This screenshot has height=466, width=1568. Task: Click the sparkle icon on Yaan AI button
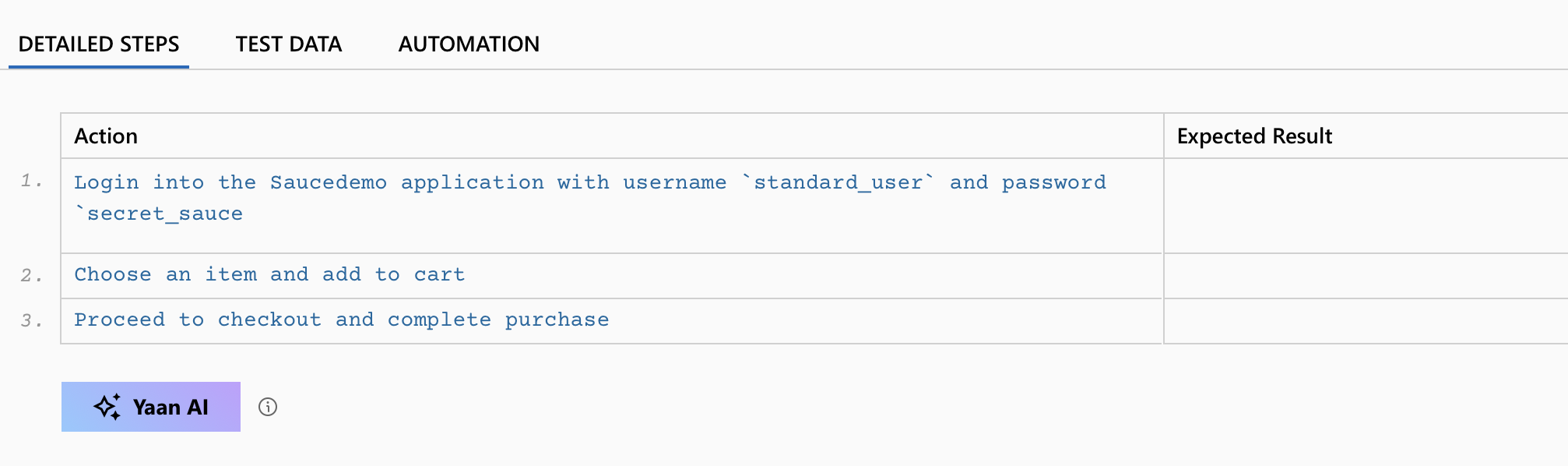(107, 407)
